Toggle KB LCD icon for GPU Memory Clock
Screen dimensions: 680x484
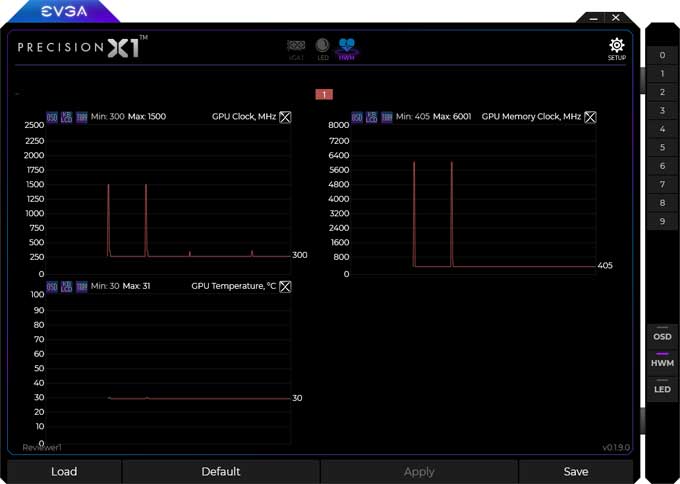[371, 117]
